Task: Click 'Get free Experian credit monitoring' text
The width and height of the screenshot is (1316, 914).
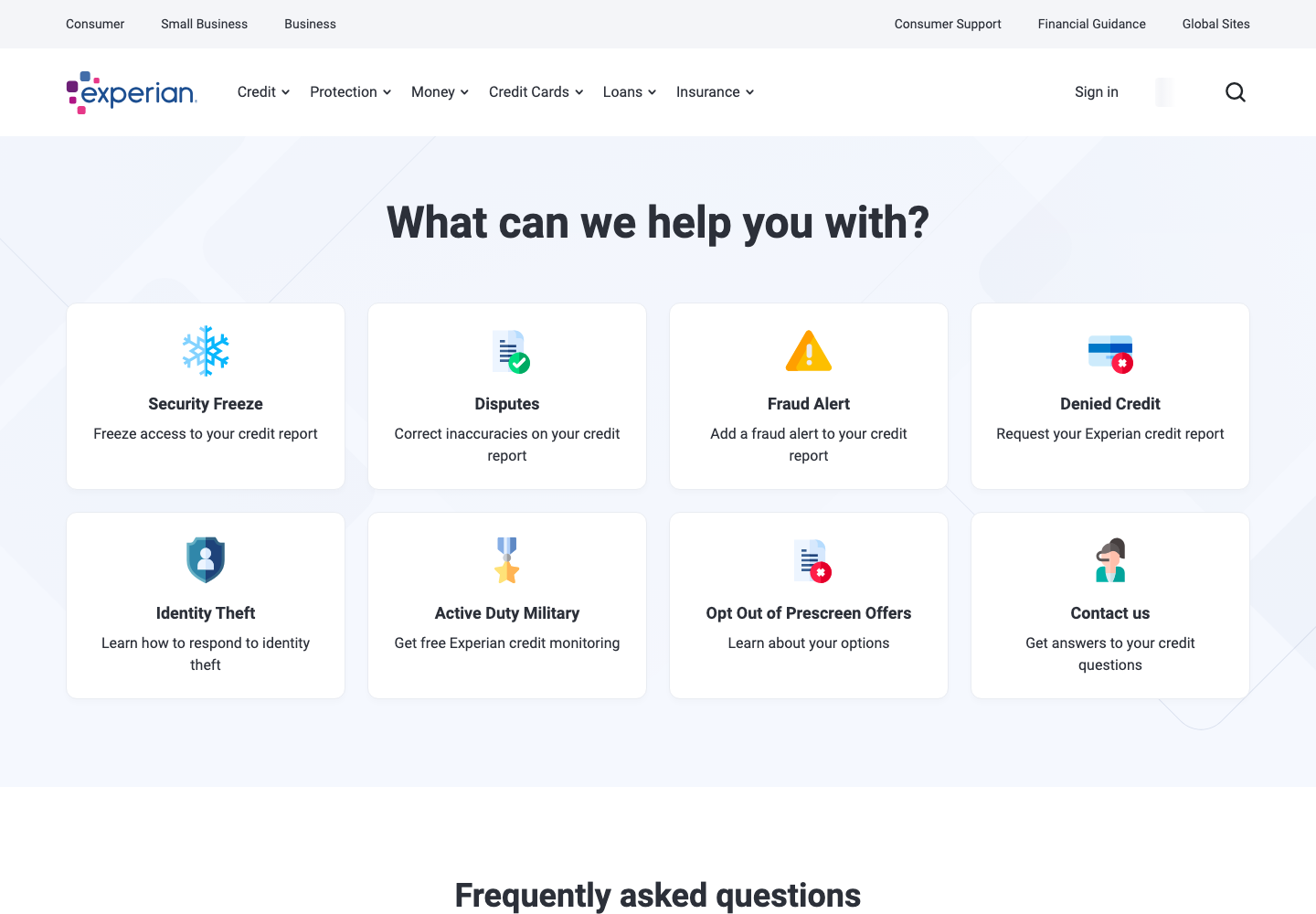Action: tap(507, 643)
